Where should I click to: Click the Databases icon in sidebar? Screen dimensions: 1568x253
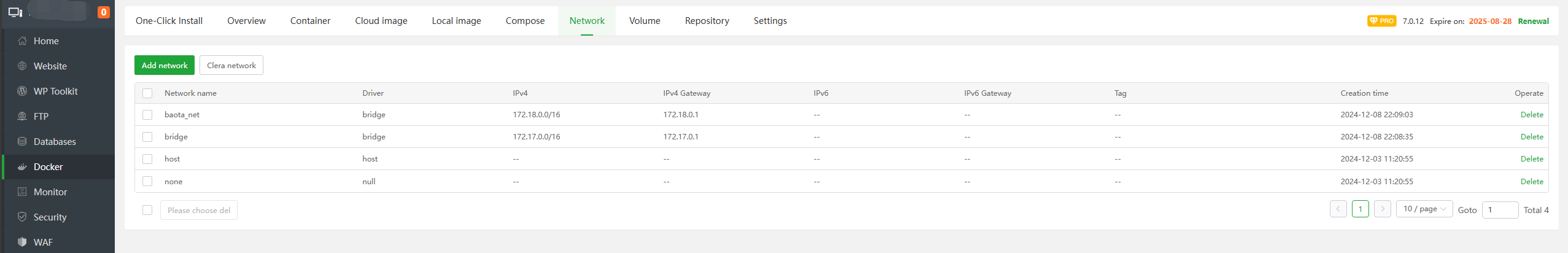(22, 141)
